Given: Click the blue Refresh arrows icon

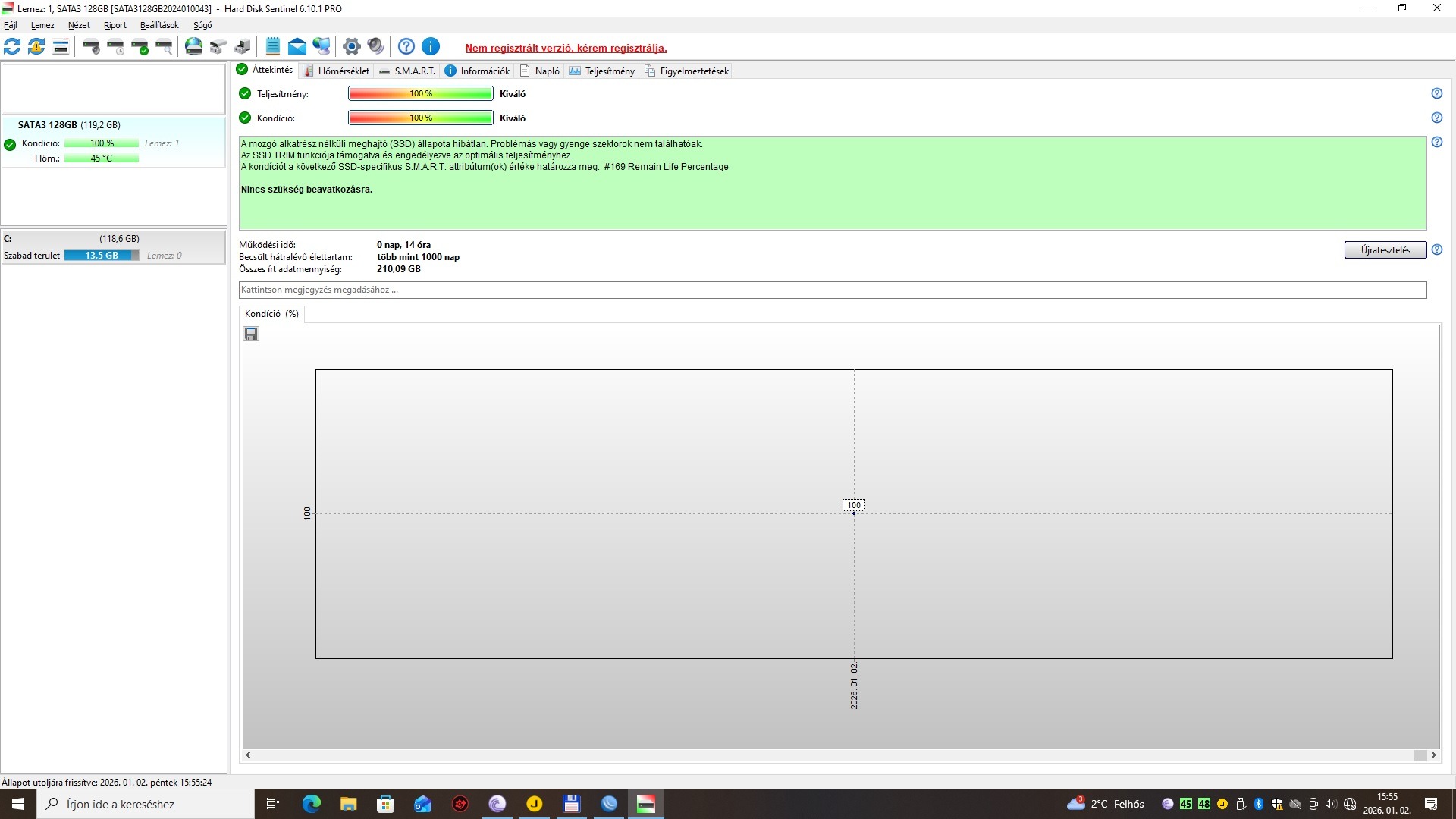Looking at the screenshot, I should [x=12, y=47].
